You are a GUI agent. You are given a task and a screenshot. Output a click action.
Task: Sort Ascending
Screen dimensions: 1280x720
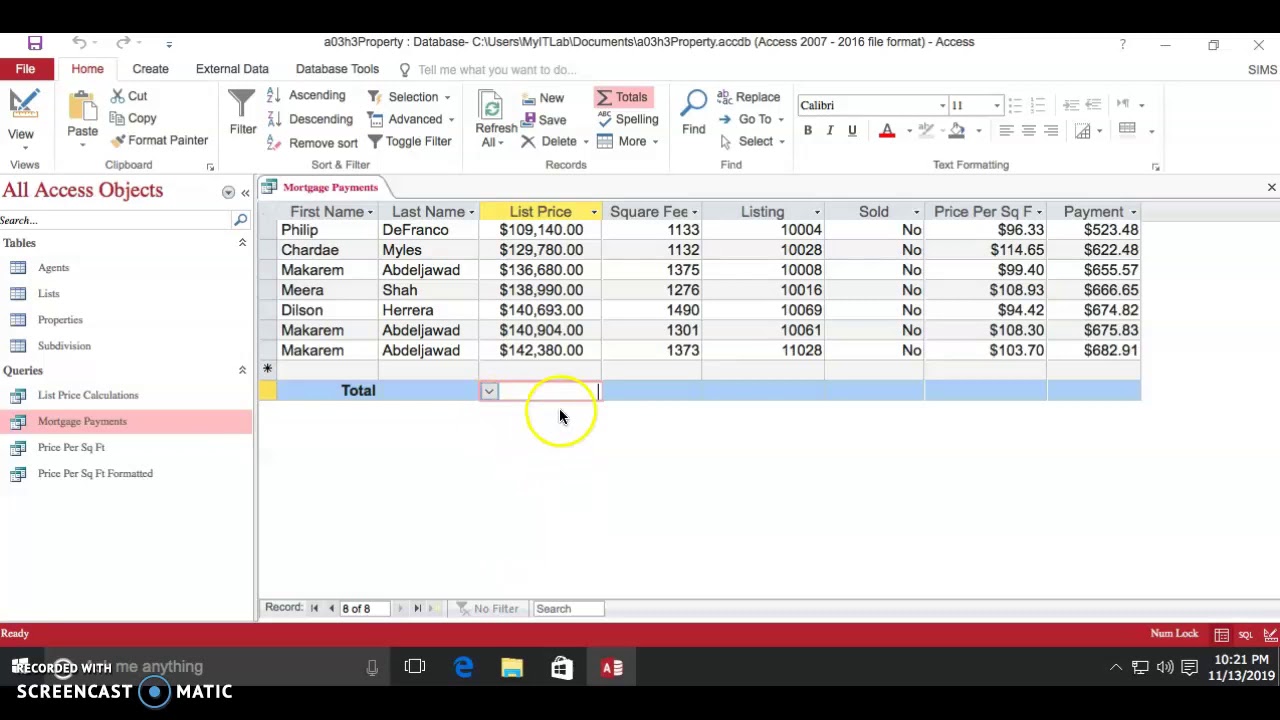[x=306, y=96]
